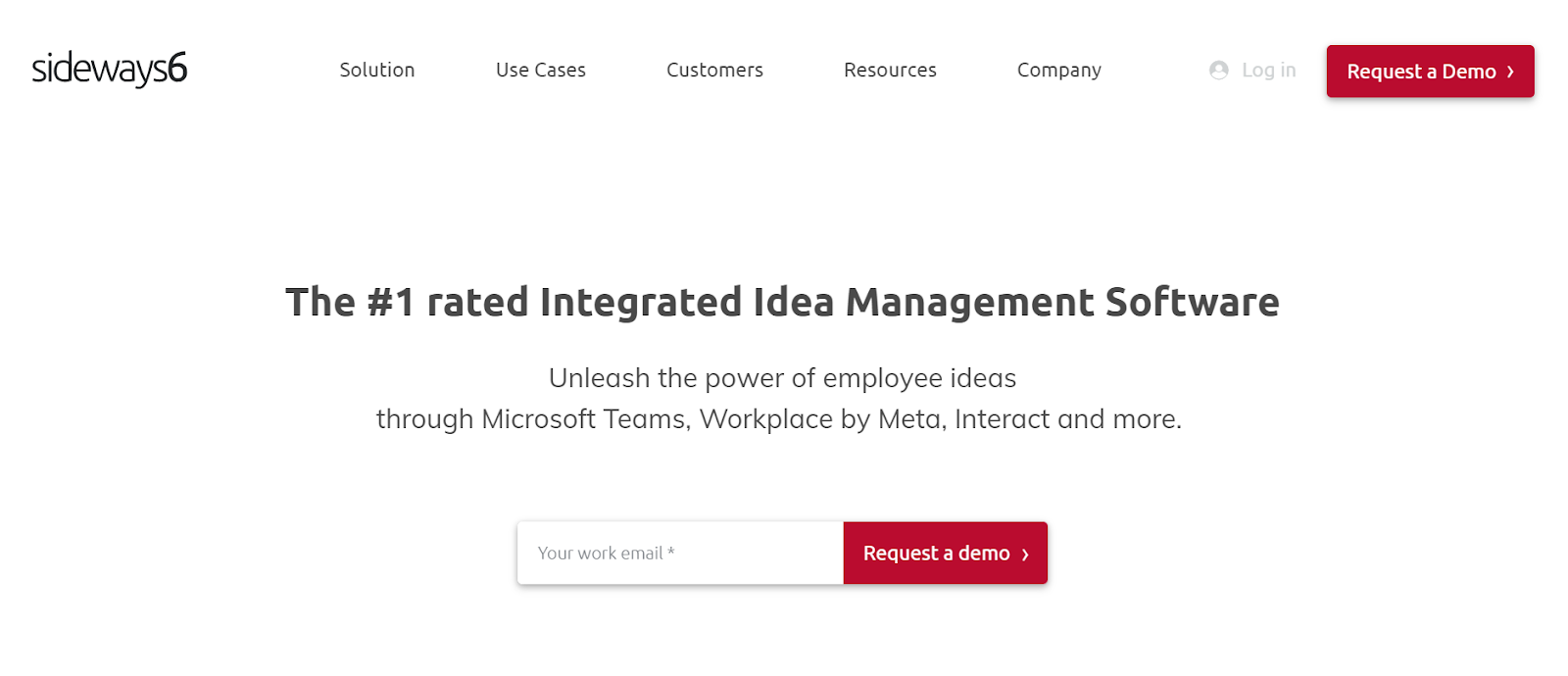Screen dimensions: 1568x676
Task: Open the Use Cases menu
Action: coord(541,71)
